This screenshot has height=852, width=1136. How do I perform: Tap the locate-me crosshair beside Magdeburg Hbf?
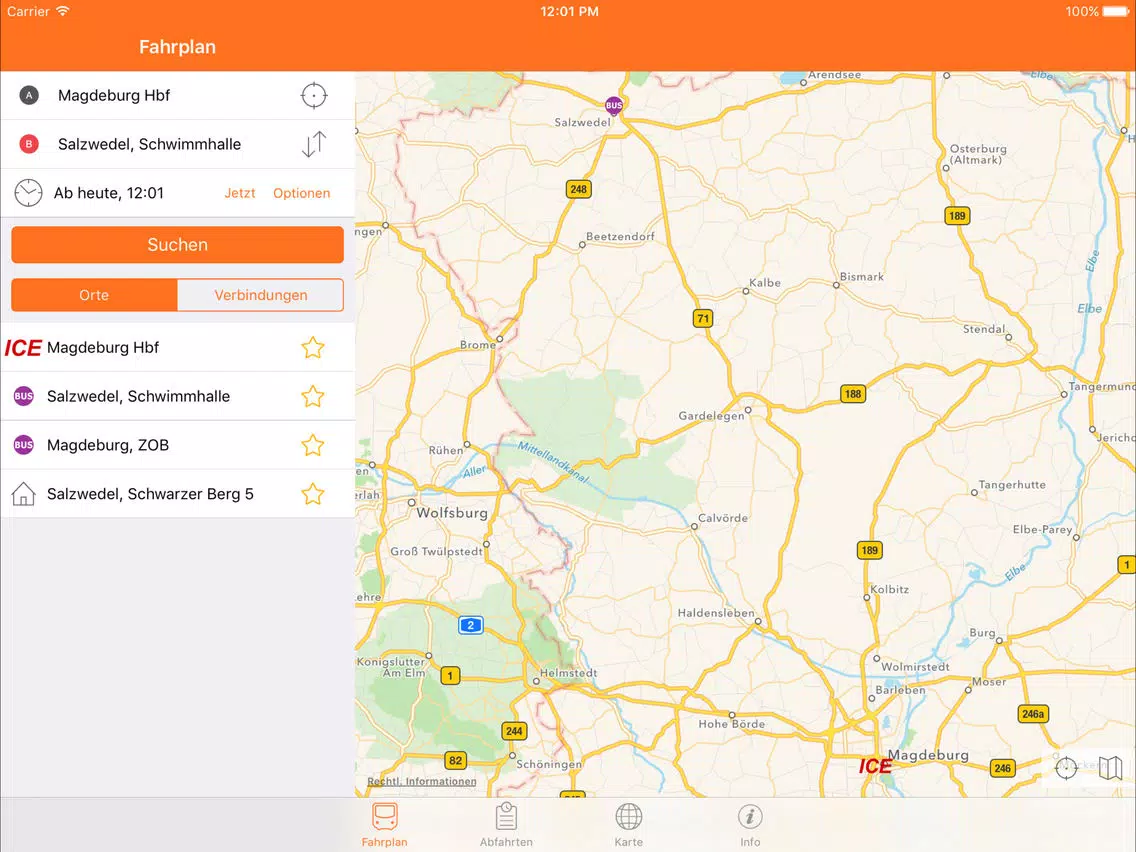[x=314, y=96]
